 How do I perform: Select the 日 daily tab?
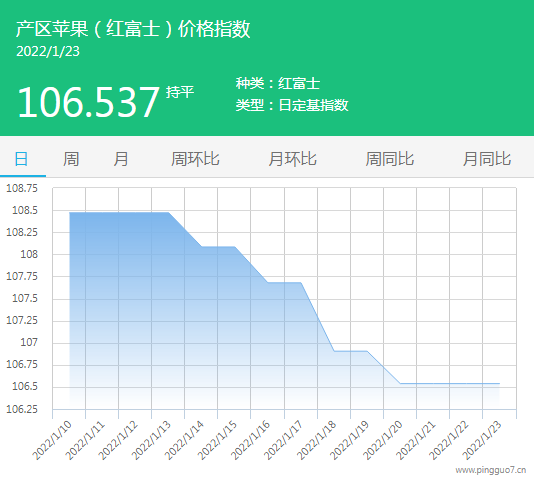[x=21, y=159]
